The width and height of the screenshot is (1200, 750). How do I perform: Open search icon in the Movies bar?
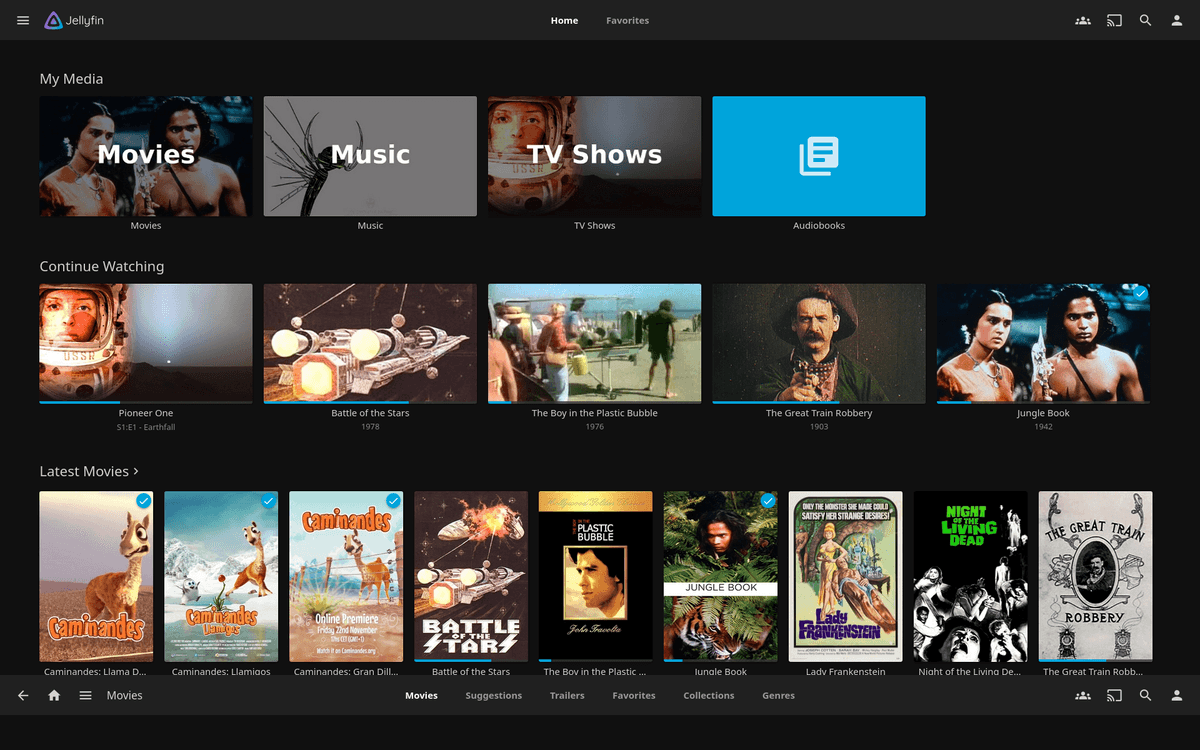tap(1146, 695)
